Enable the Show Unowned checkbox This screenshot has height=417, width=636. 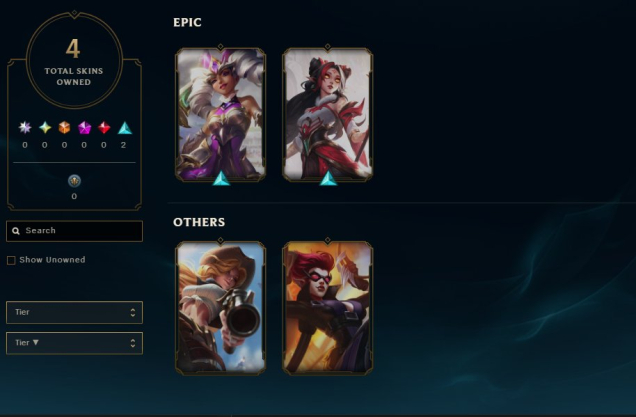[11, 260]
